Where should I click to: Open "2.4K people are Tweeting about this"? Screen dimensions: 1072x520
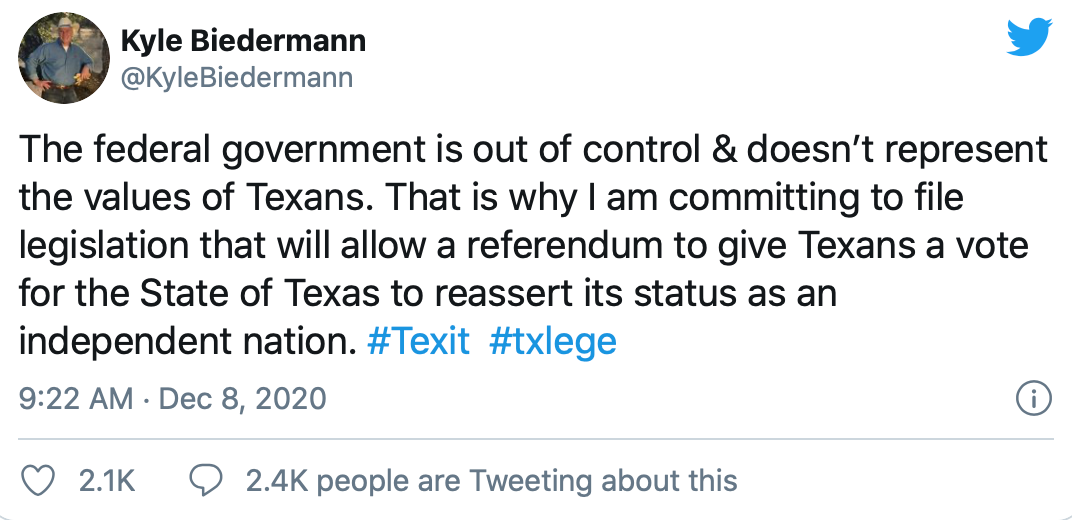point(491,481)
